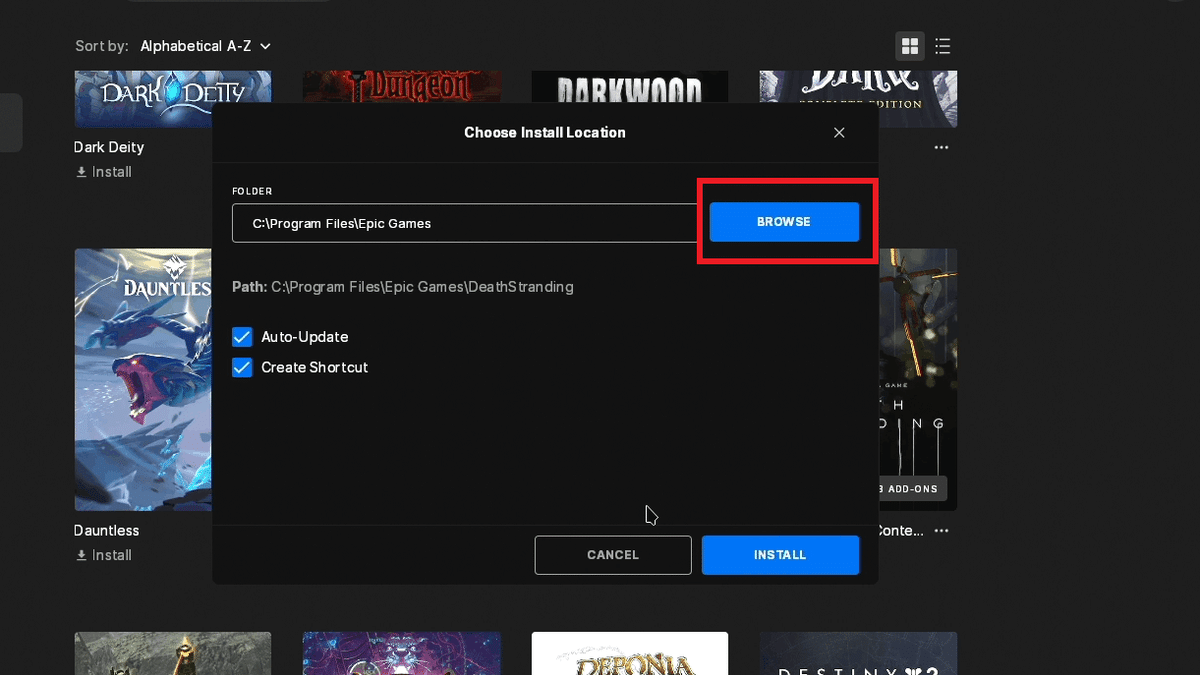
Task: Open the Sort by Alphabetical A-Z dropdown
Action: pos(205,46)
